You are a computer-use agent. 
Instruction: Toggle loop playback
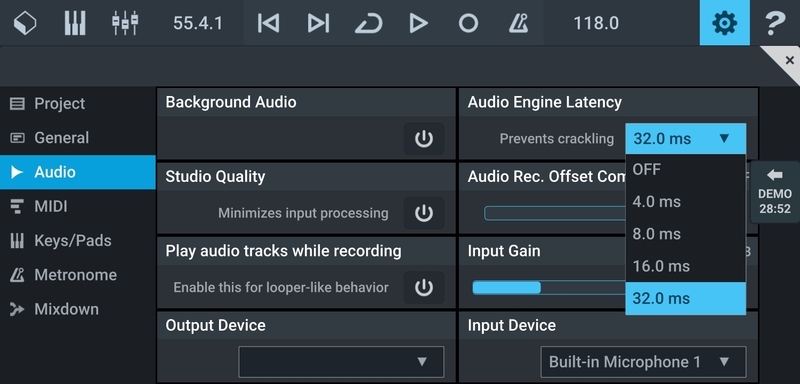(x=368, y=23)
